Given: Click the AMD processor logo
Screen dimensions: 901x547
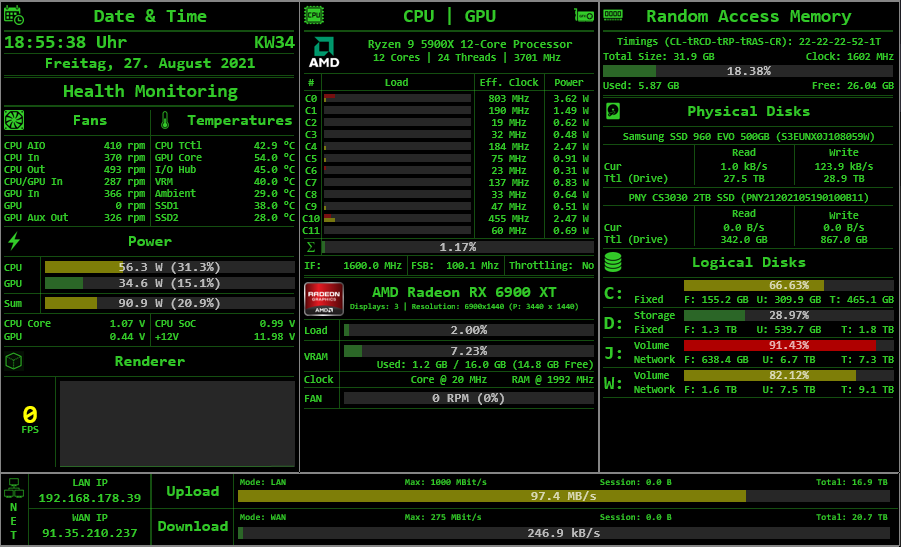Looking at the screenshot, I should (x=324, y=52).
